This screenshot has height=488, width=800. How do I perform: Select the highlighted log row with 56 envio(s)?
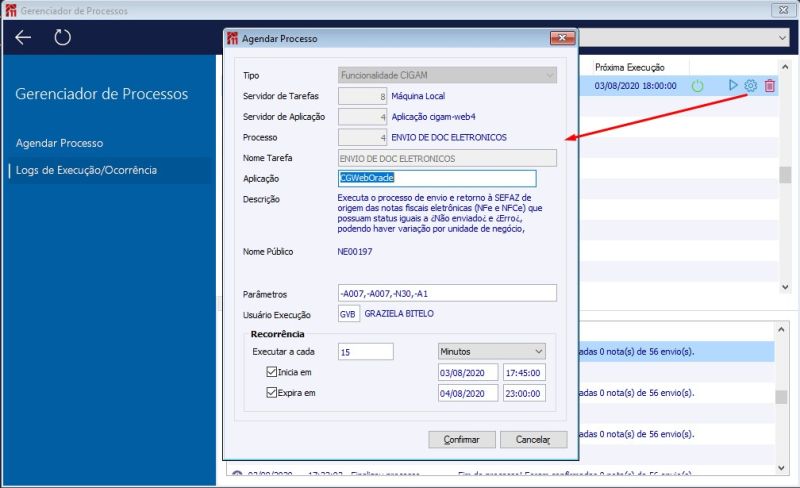677,352
